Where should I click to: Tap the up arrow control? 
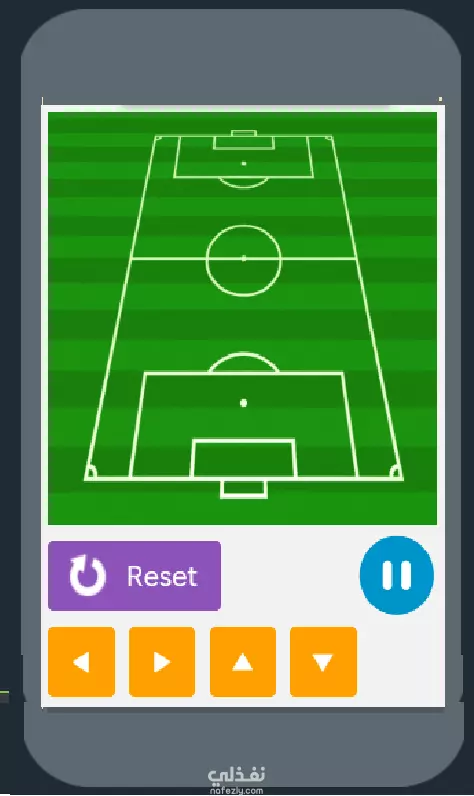[x=243, y=661]
